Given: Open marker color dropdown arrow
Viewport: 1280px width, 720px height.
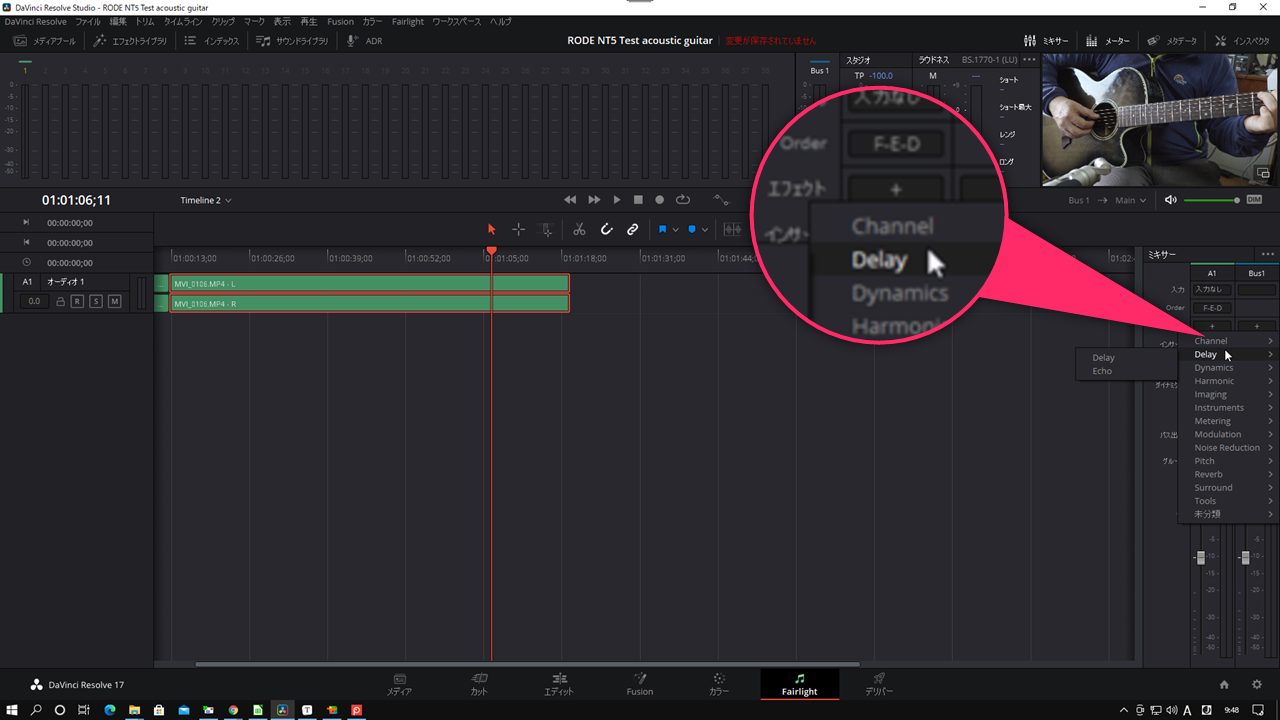Looking at the screenshot, I should coord(705,230).
